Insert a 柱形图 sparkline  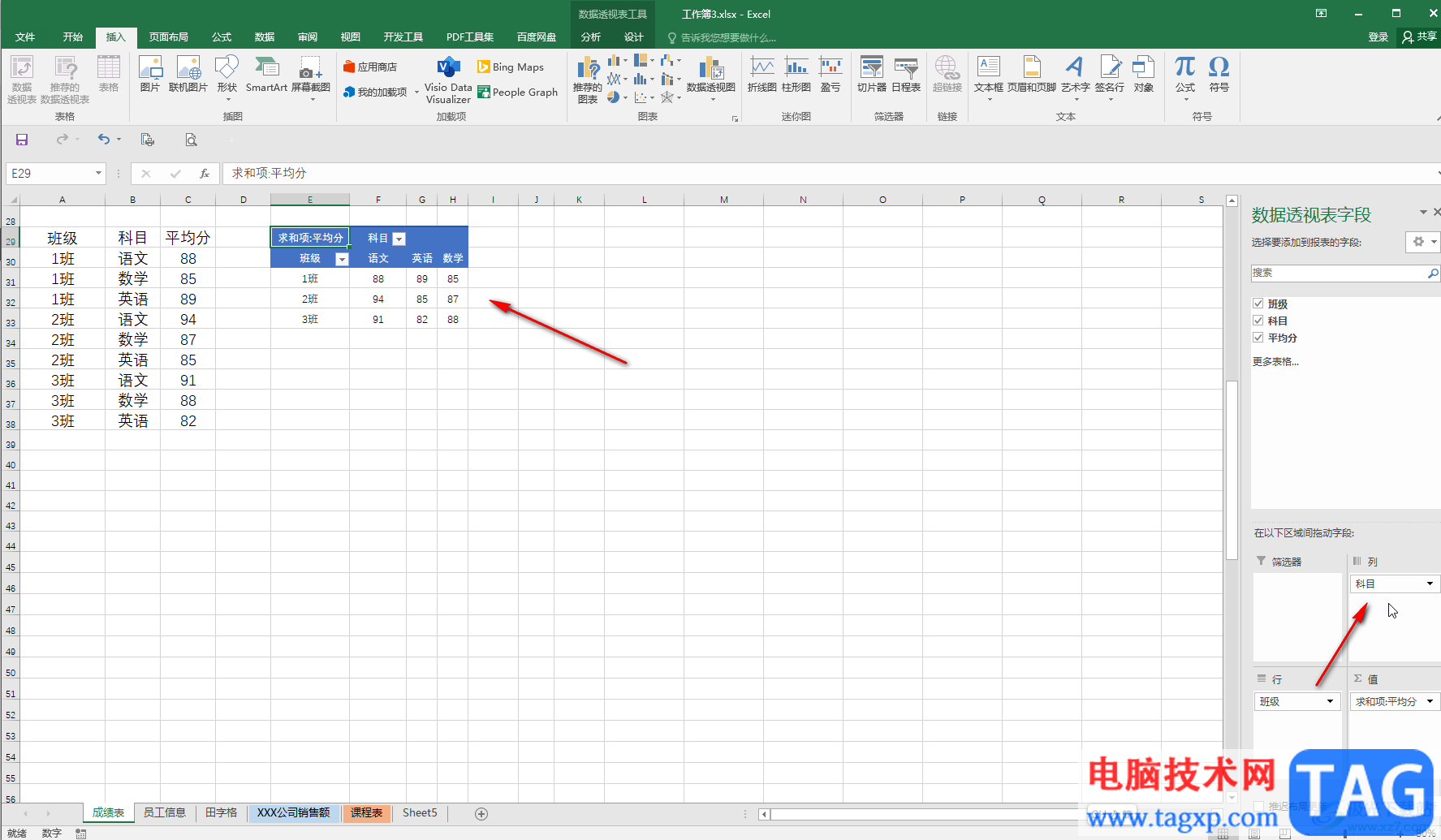(796, 74)
